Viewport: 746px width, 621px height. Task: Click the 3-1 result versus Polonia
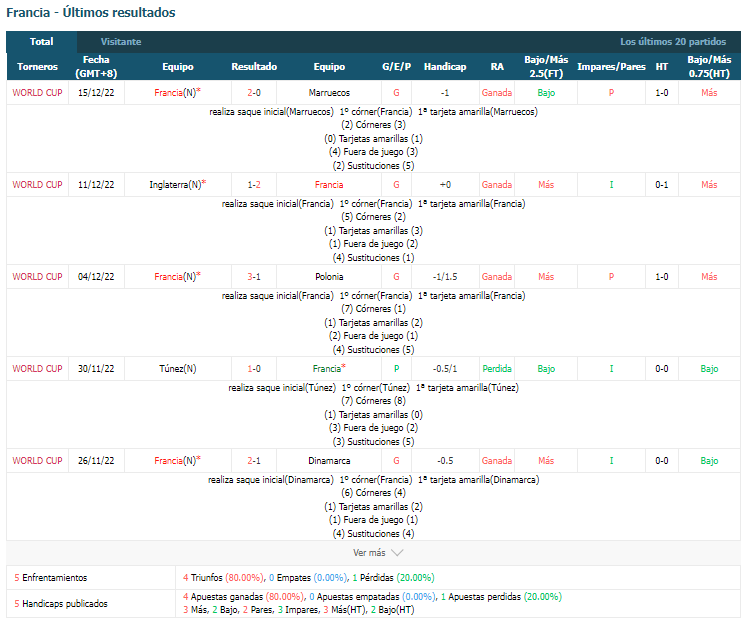pos(254,276)
